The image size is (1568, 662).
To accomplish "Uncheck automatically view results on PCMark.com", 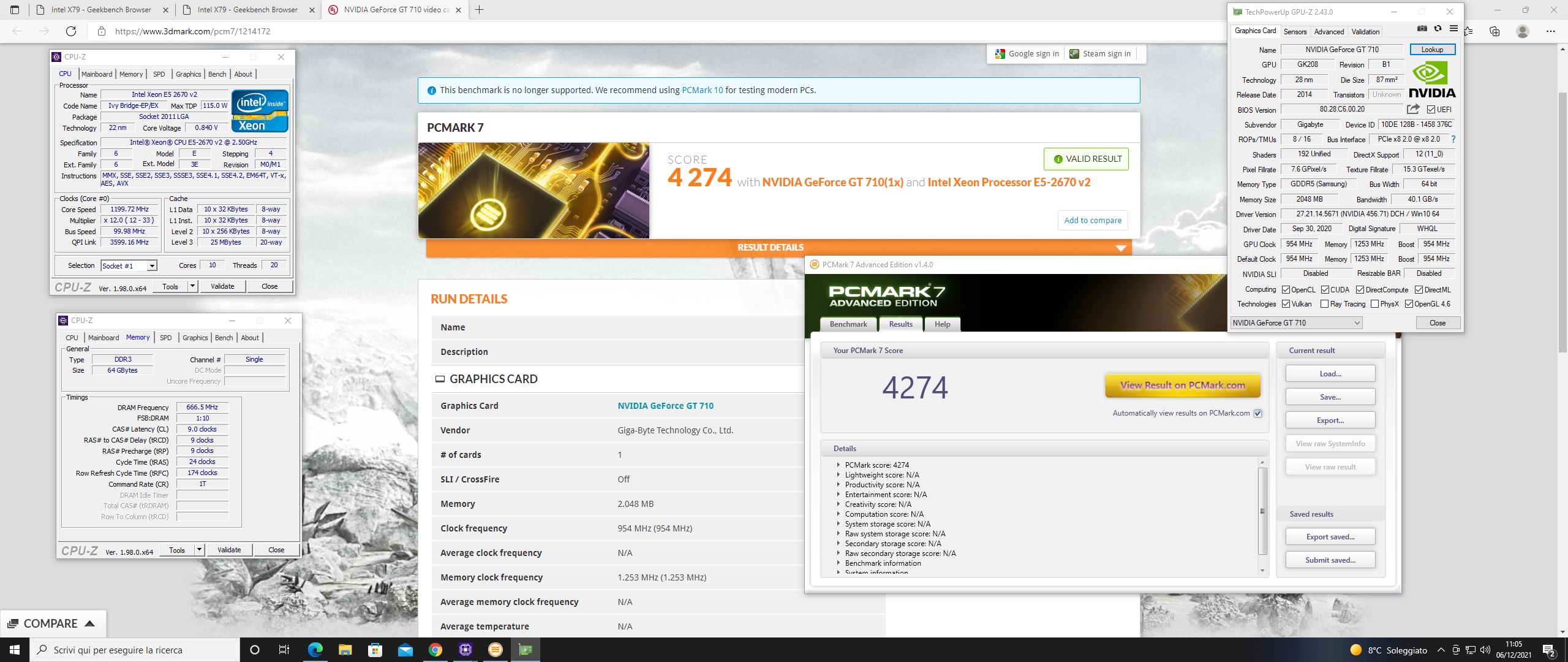I will point(1258,413).
